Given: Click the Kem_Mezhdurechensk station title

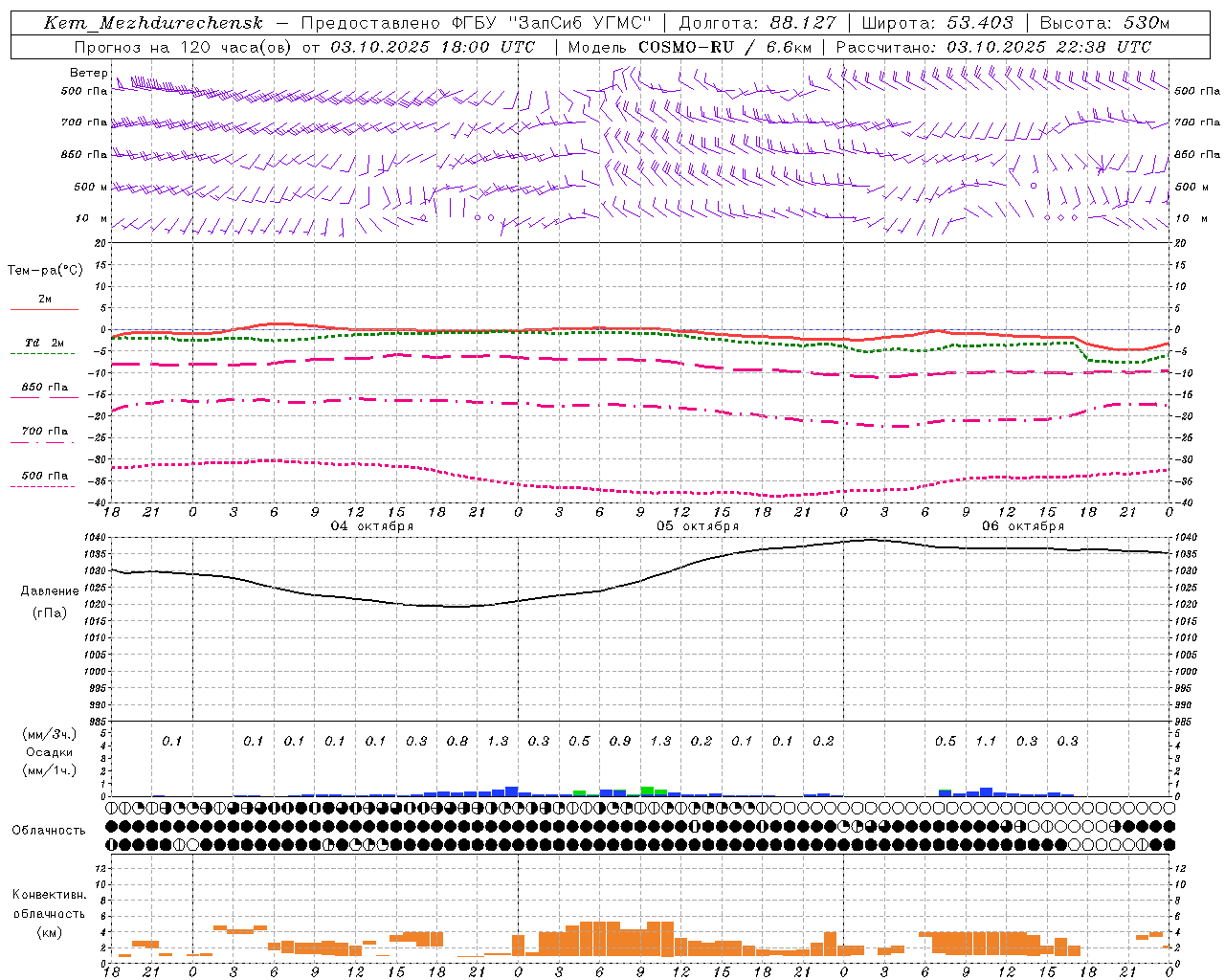Looking at the screenshot, I should (x=153, y=23).
